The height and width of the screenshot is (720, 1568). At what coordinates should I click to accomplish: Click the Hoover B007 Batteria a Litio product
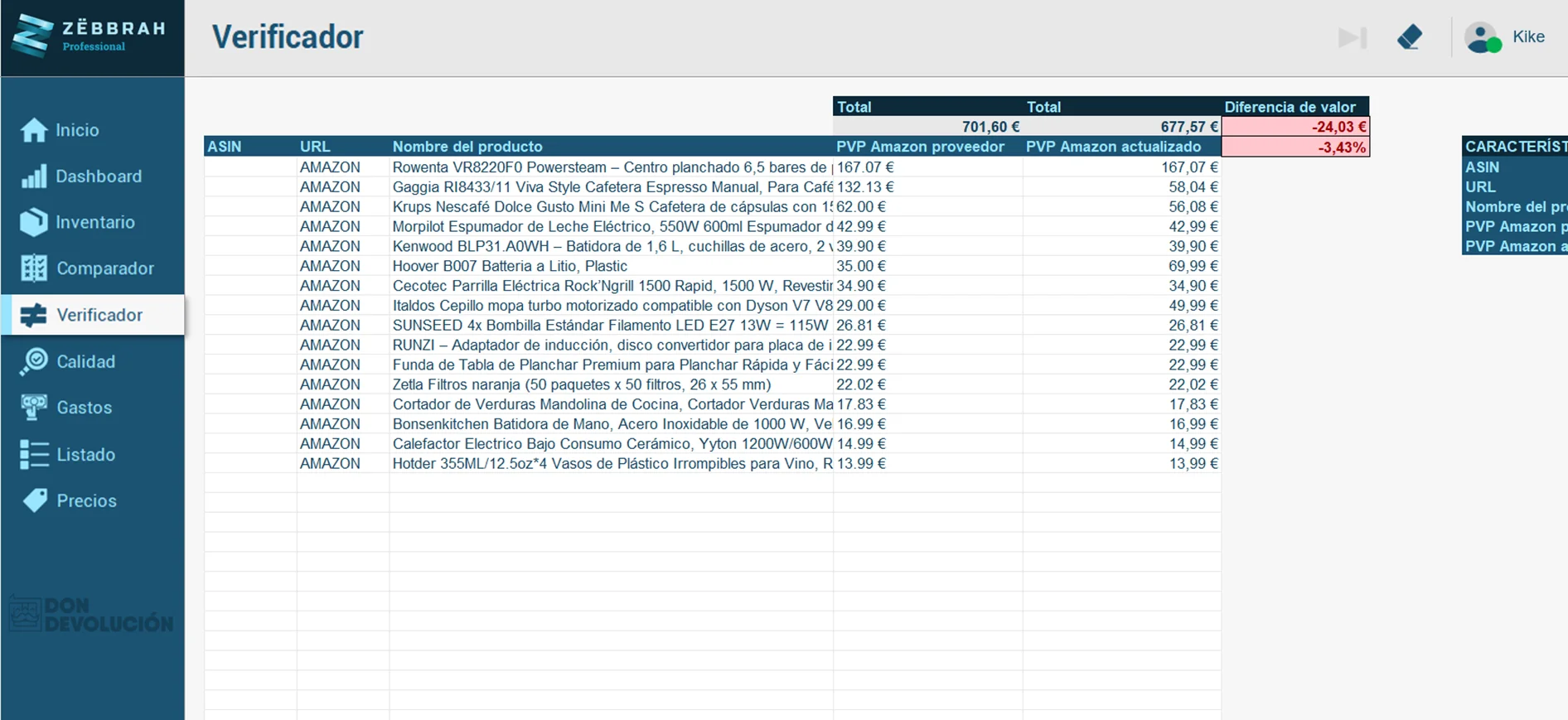click(612, 266)
